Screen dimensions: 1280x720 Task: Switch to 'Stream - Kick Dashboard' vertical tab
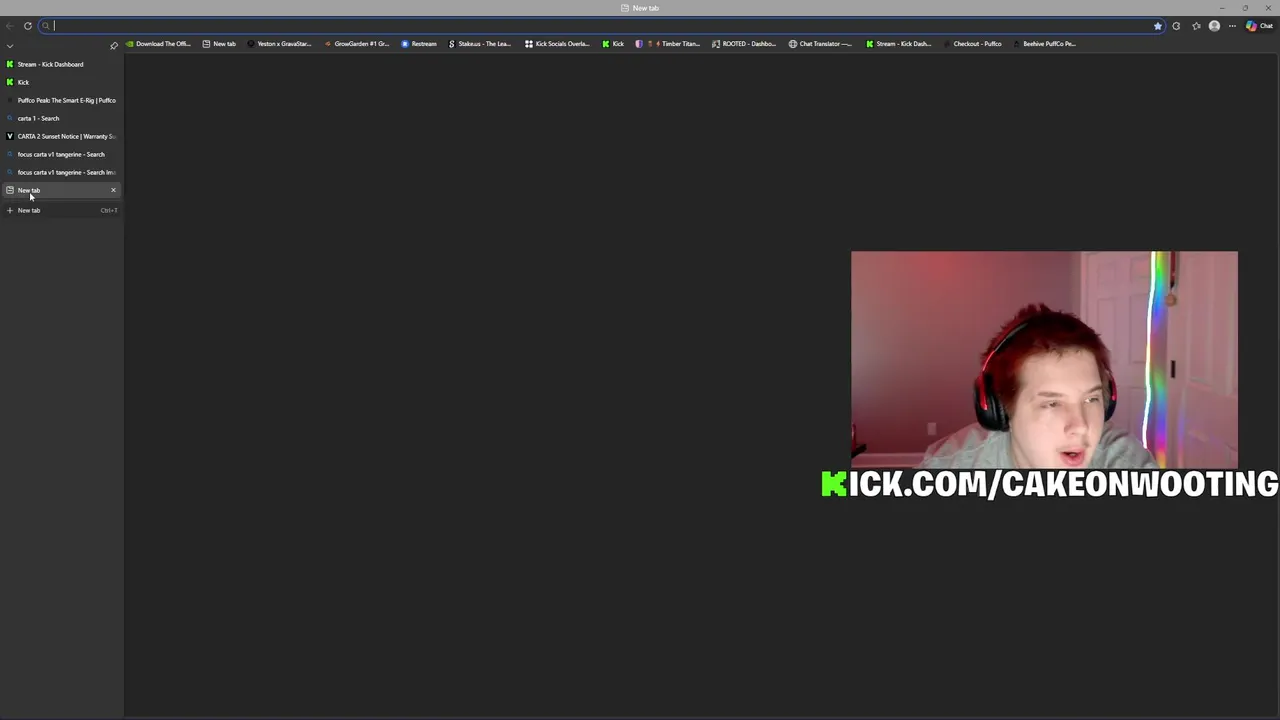tap(62, 64)
